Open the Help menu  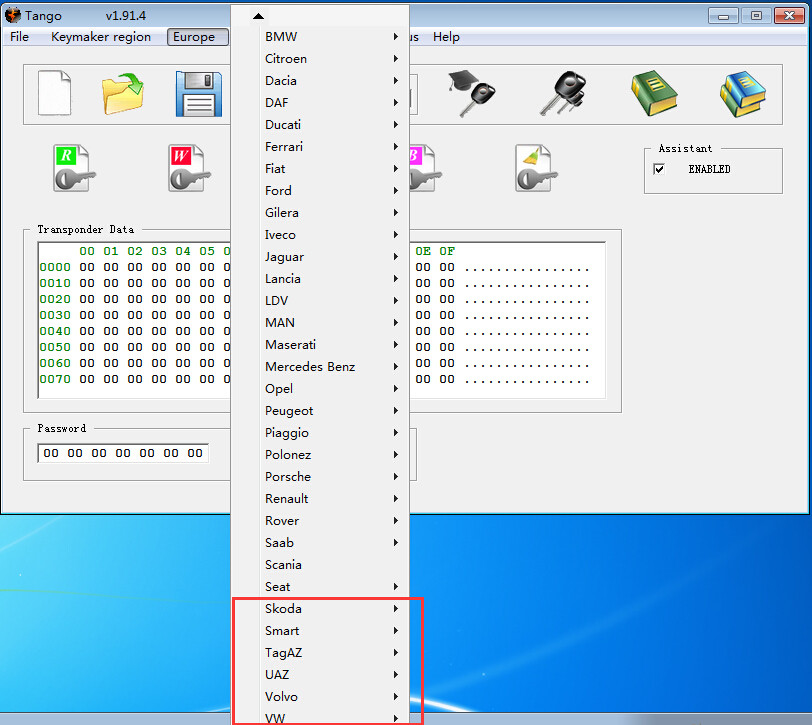click(446, 37)
